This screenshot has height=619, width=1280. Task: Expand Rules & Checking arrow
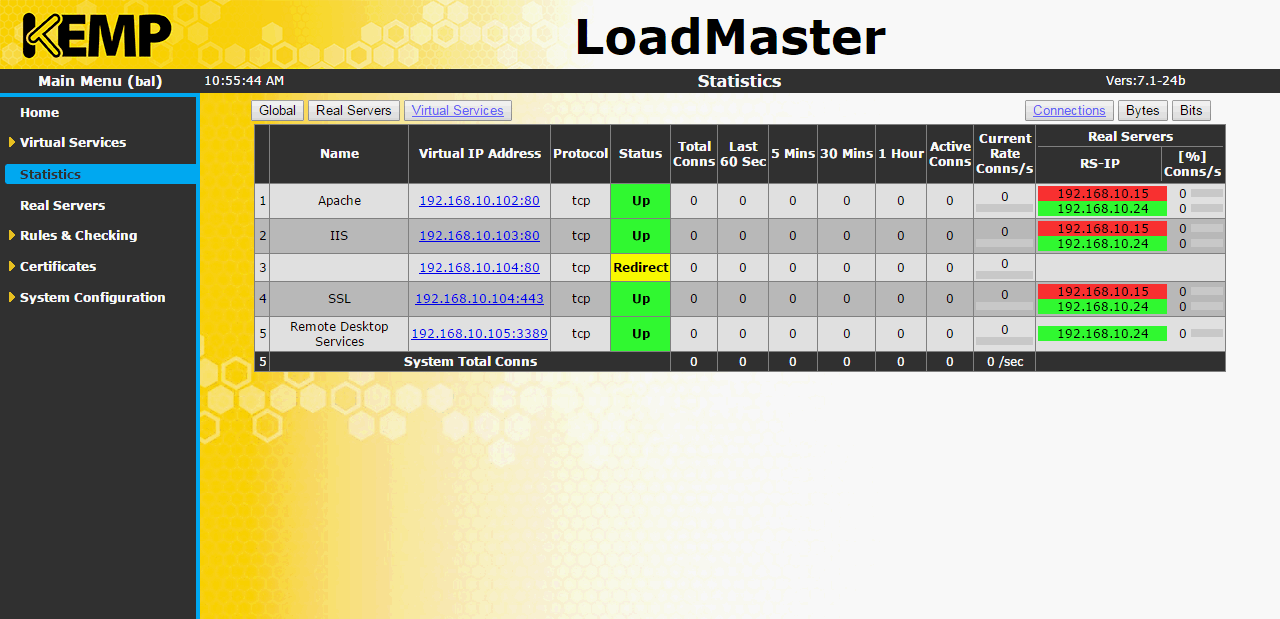click(12, 235)
